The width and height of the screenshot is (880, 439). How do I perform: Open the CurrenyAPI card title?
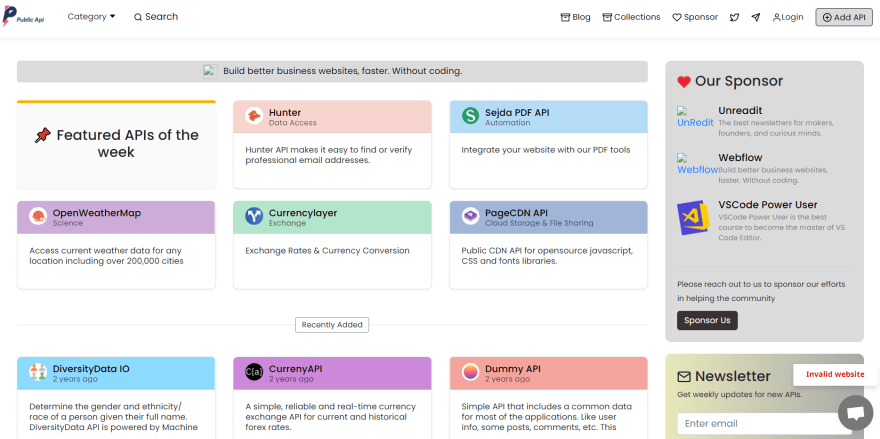(296, 369)
